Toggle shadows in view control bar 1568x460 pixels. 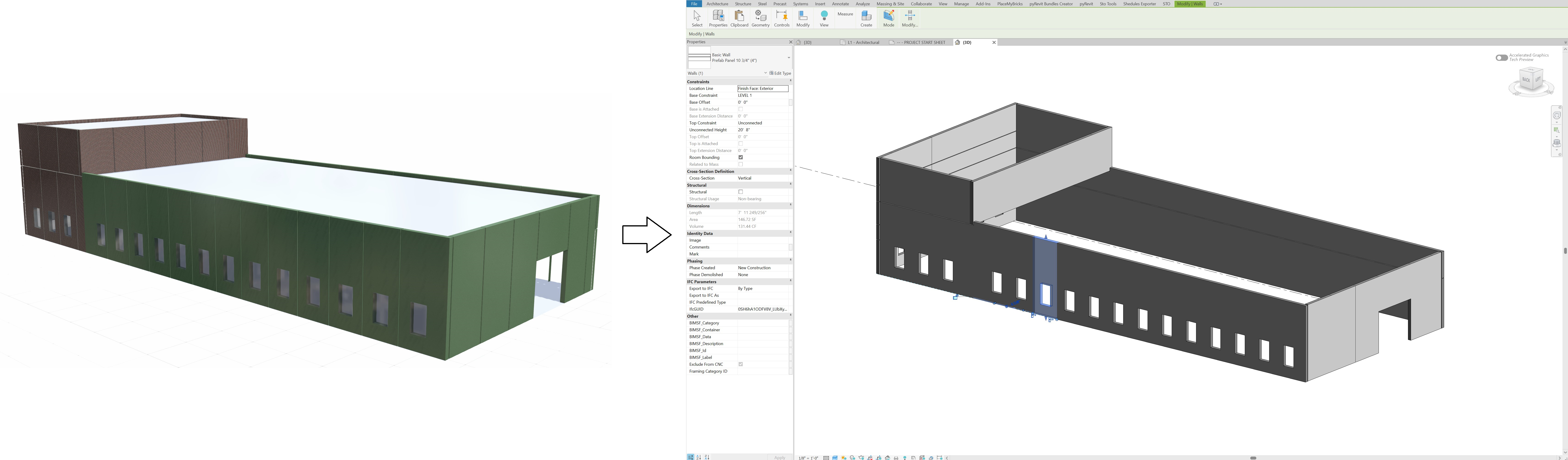(x=853, y=457)
